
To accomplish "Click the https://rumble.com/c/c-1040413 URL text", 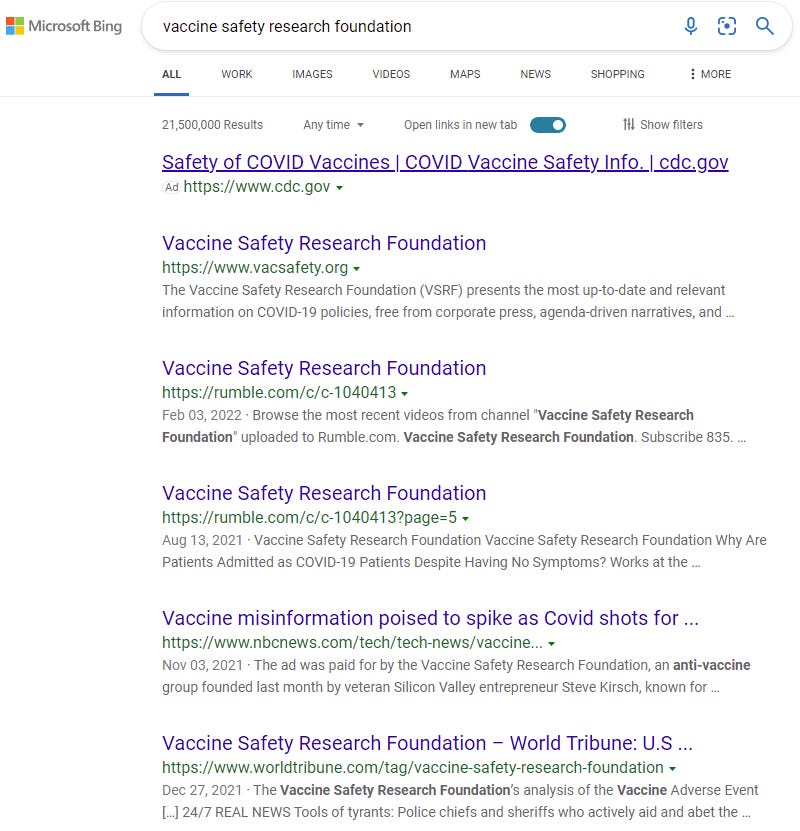I will coord(279,393).
